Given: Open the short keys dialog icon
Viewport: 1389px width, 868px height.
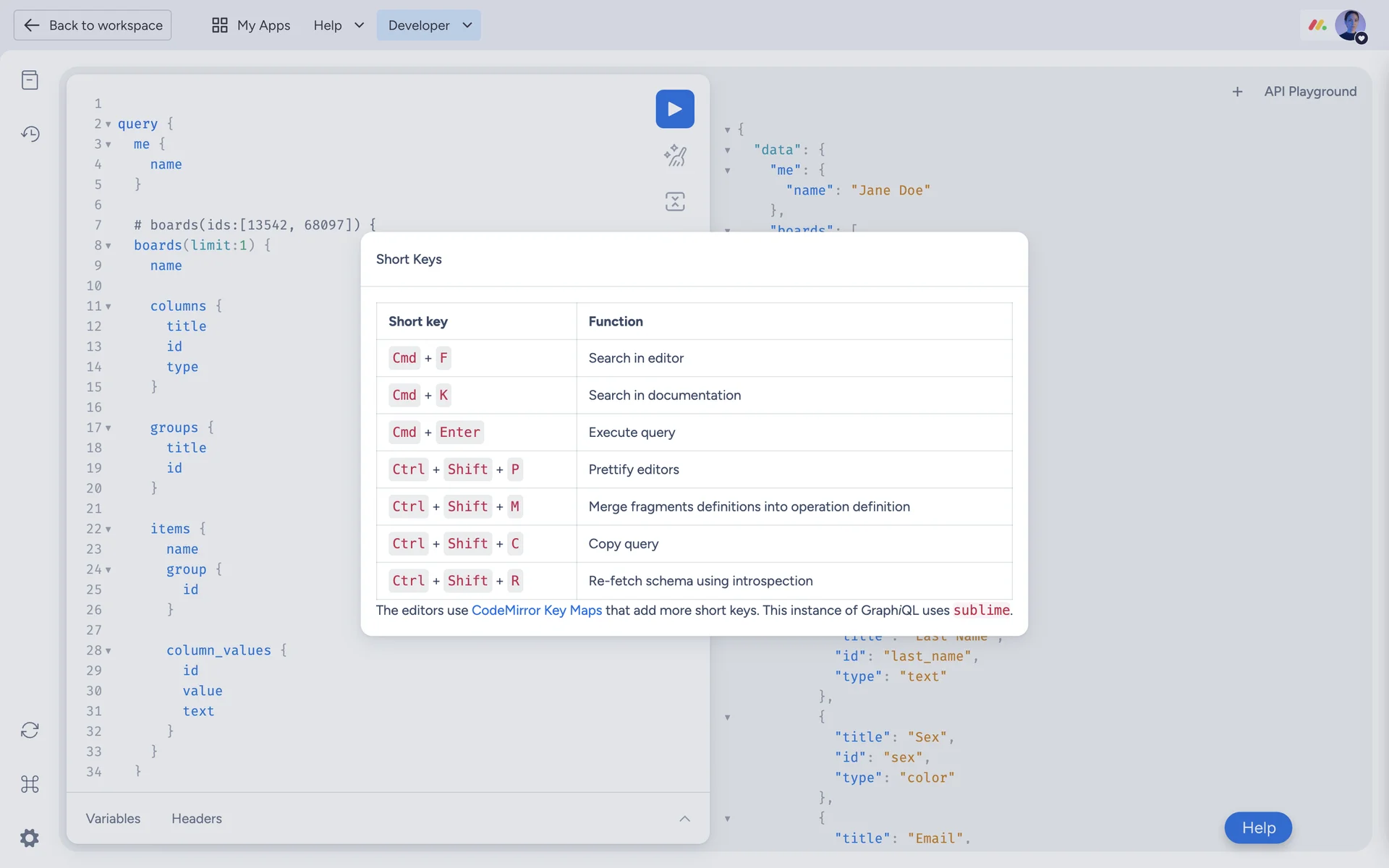Looking at the screenshot, I should click(x=30, y=784).
